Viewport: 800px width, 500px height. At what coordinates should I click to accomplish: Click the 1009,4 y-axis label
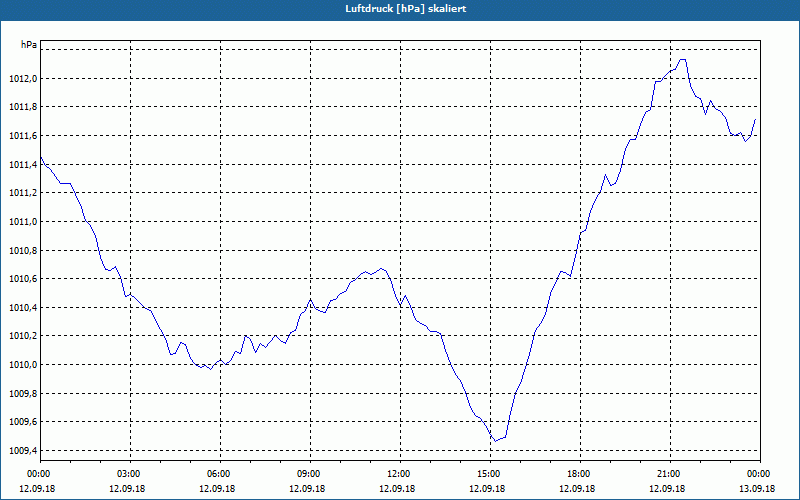click(22, 451)
